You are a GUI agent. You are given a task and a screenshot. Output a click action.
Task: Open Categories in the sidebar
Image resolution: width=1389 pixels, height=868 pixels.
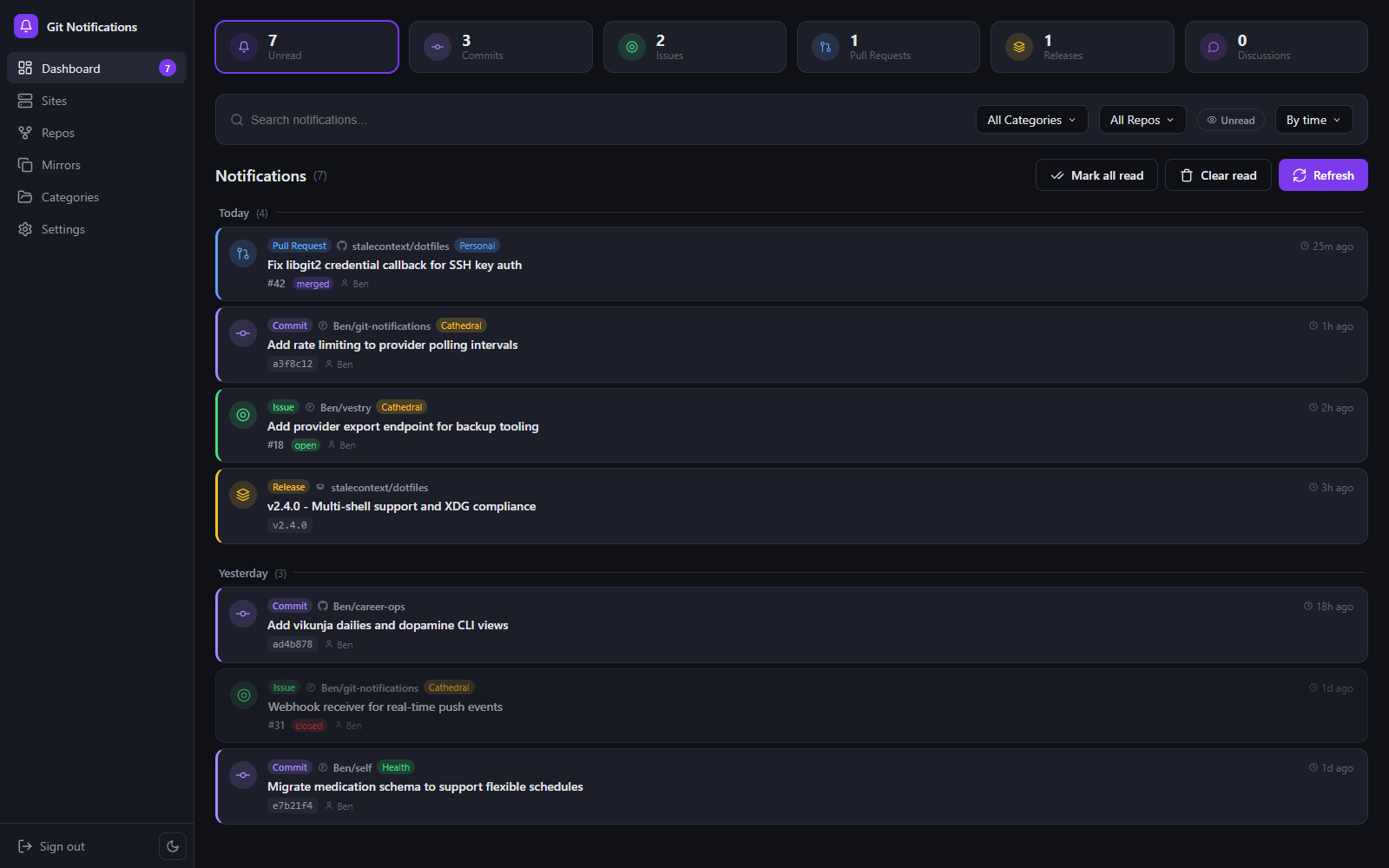96,197
